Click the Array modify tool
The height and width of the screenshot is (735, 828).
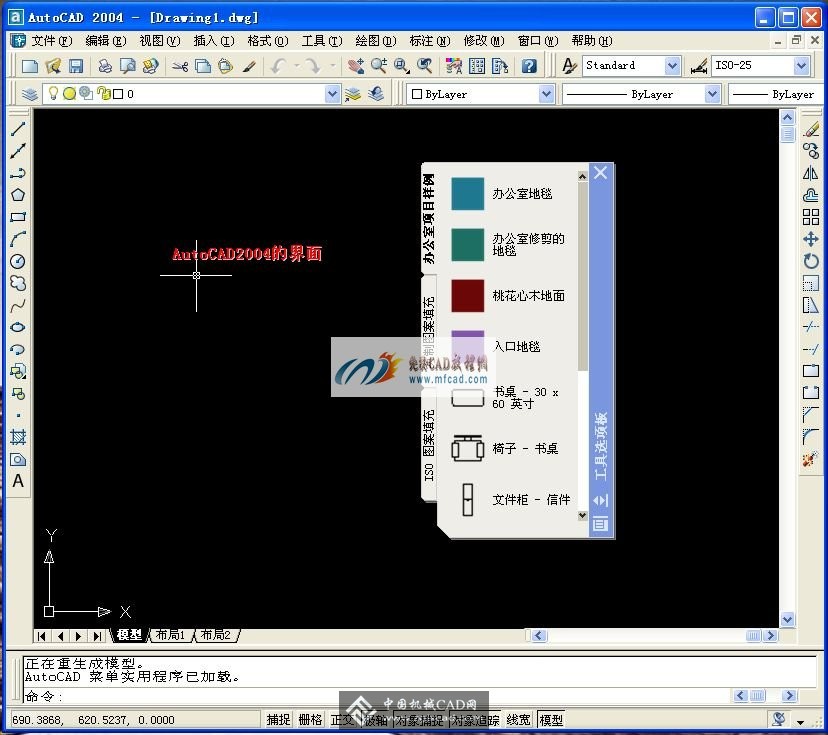[811, 217]
